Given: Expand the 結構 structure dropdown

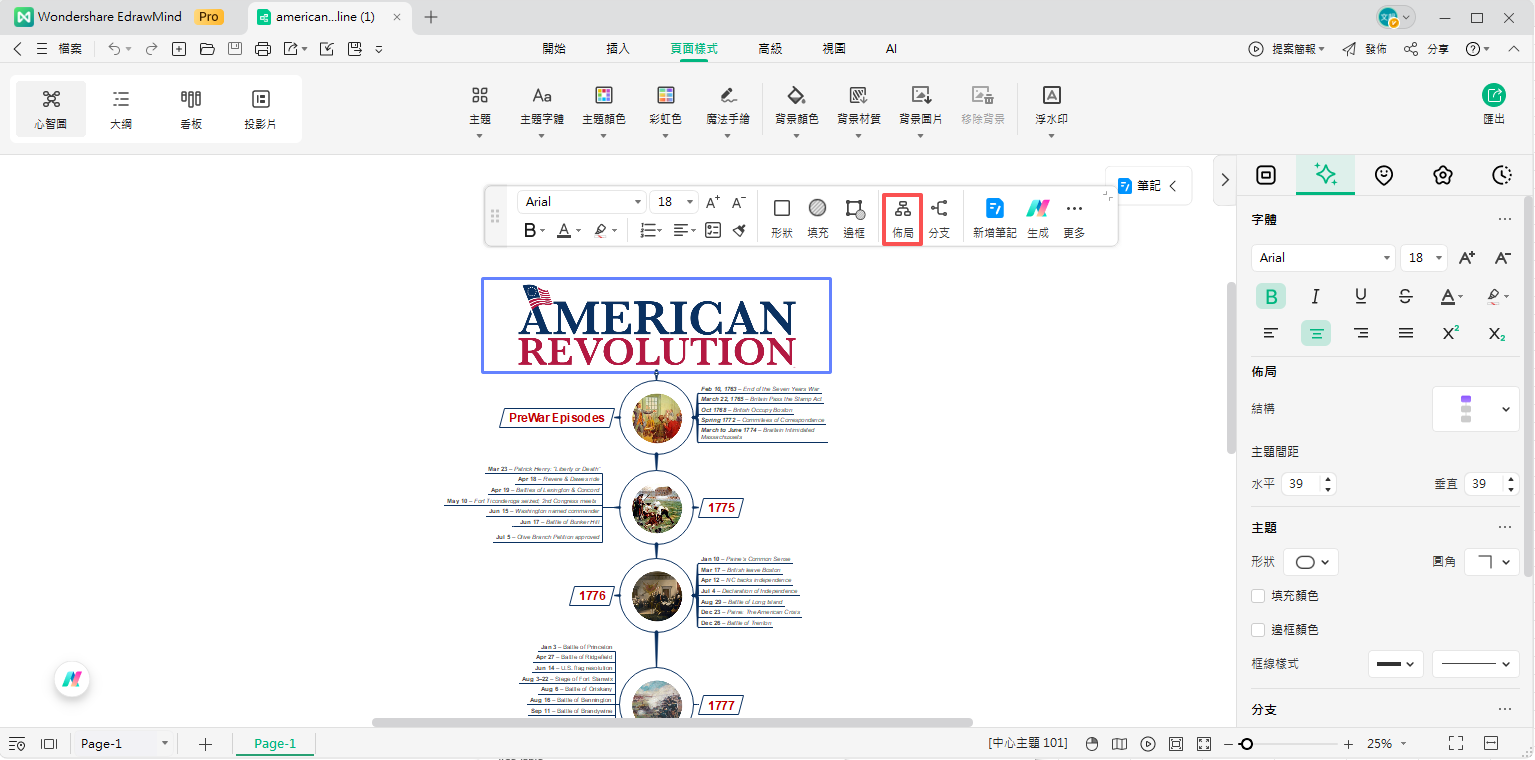Looking at the screenshot, I should 1475,409.
